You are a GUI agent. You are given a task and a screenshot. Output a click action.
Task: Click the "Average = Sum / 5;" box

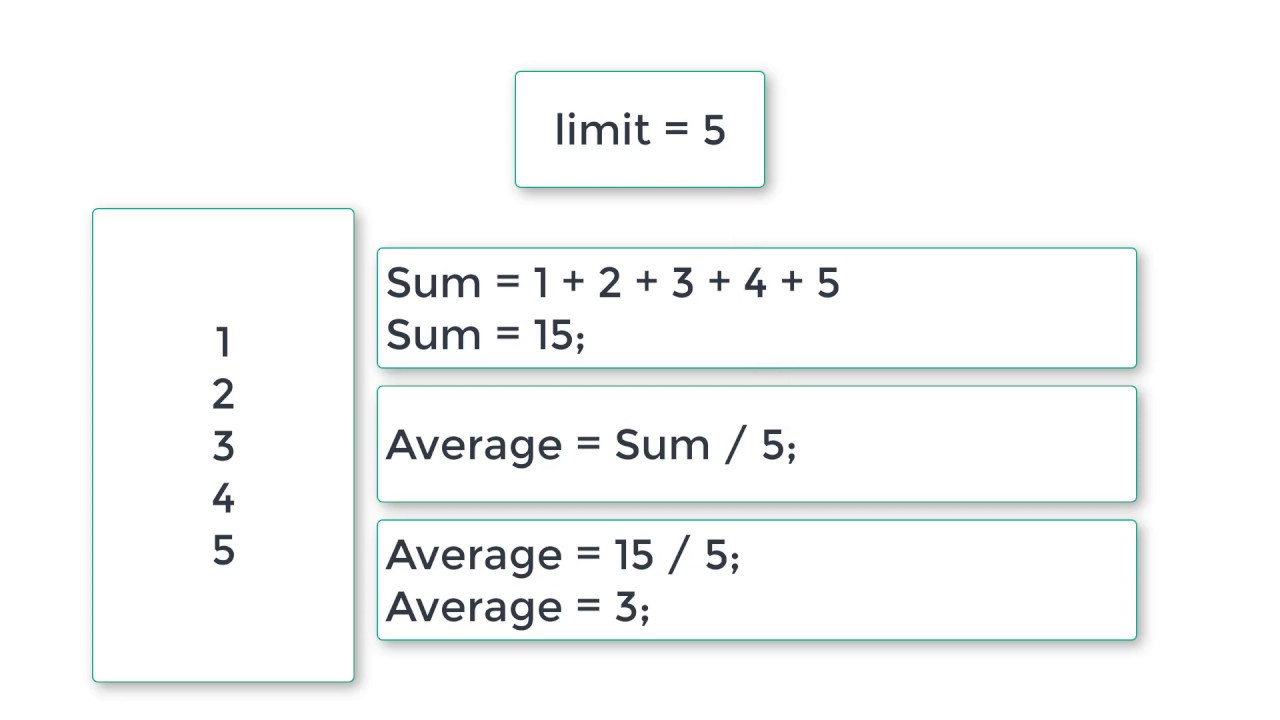756,444
